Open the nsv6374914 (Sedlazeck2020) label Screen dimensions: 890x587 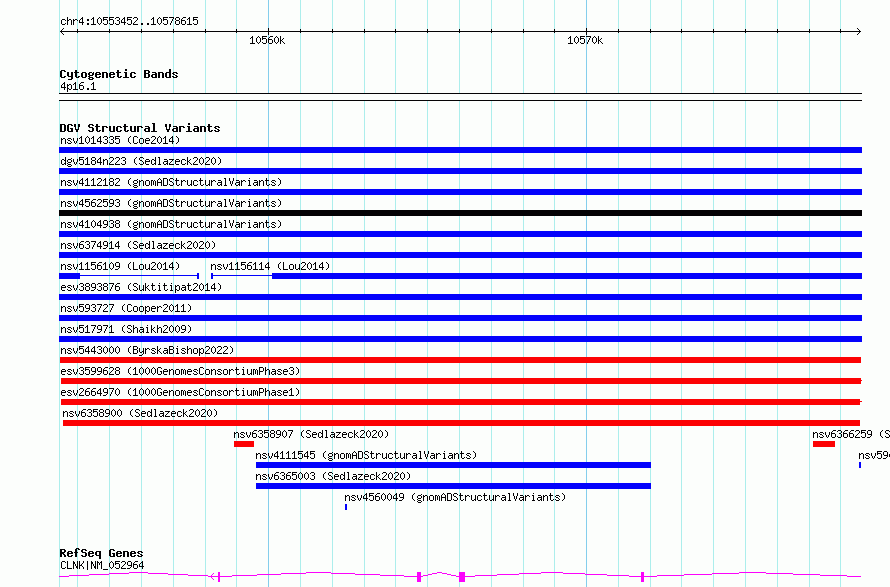(x=138, y=245)
